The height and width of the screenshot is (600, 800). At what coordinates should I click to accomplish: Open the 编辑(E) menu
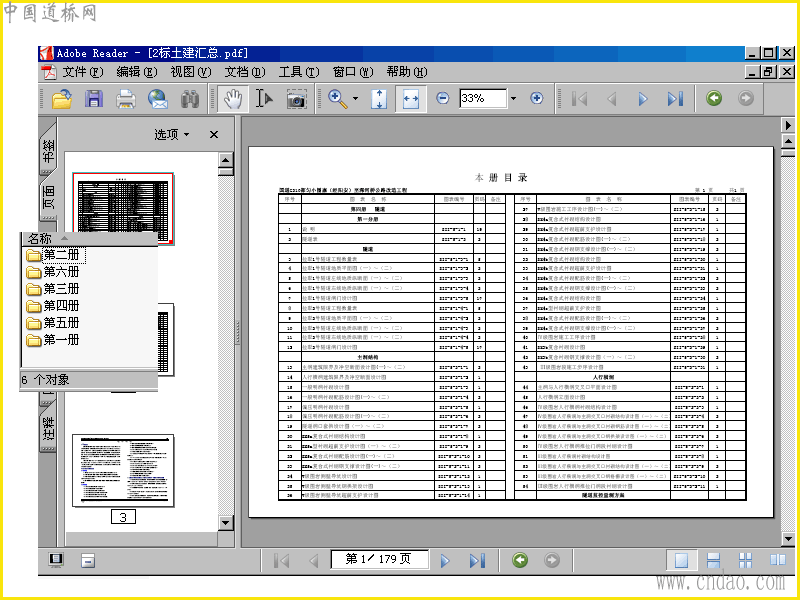point(136,72)
